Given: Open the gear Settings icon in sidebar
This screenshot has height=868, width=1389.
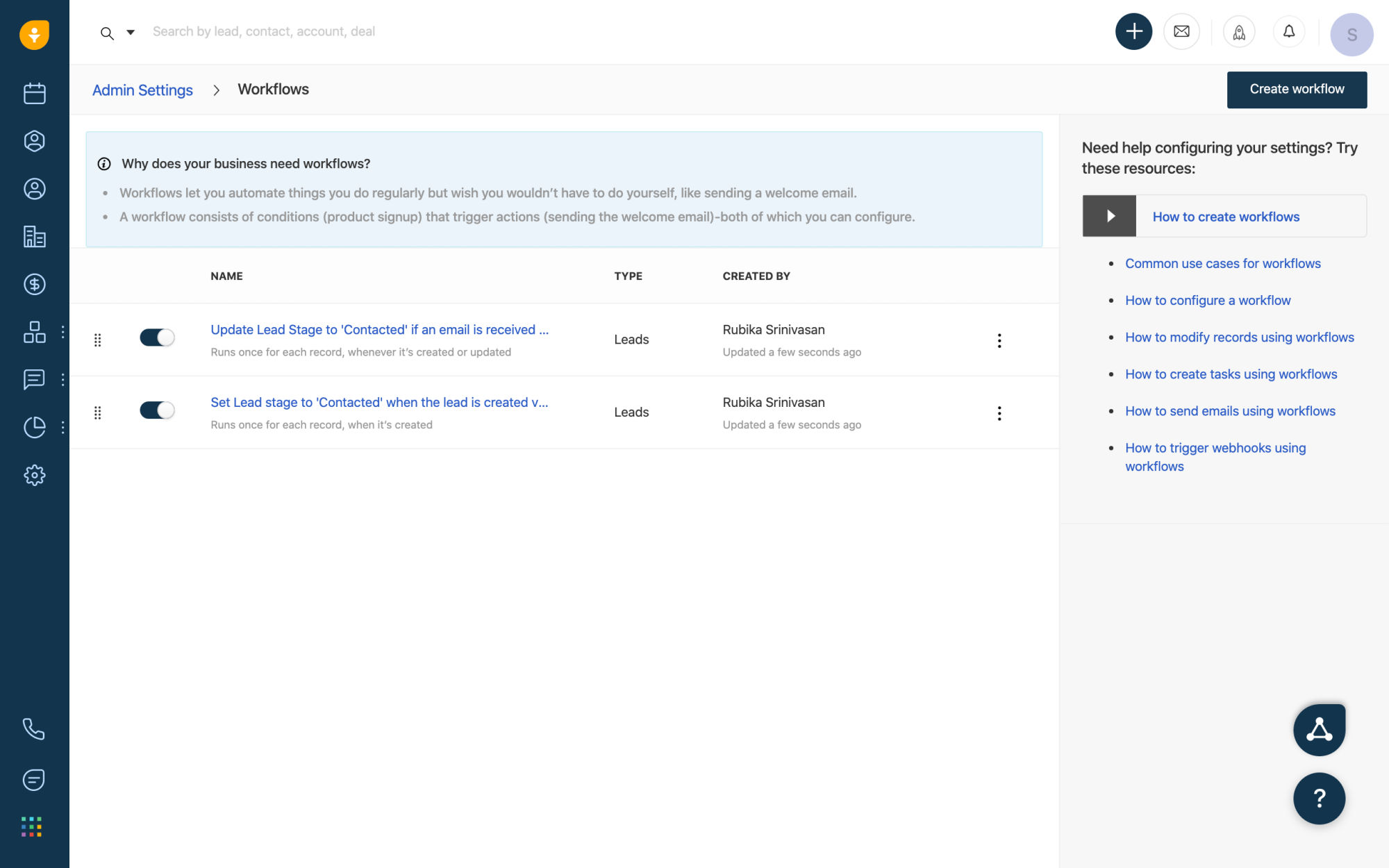Looking at the screenshot, I should click(x=34, y=476).
